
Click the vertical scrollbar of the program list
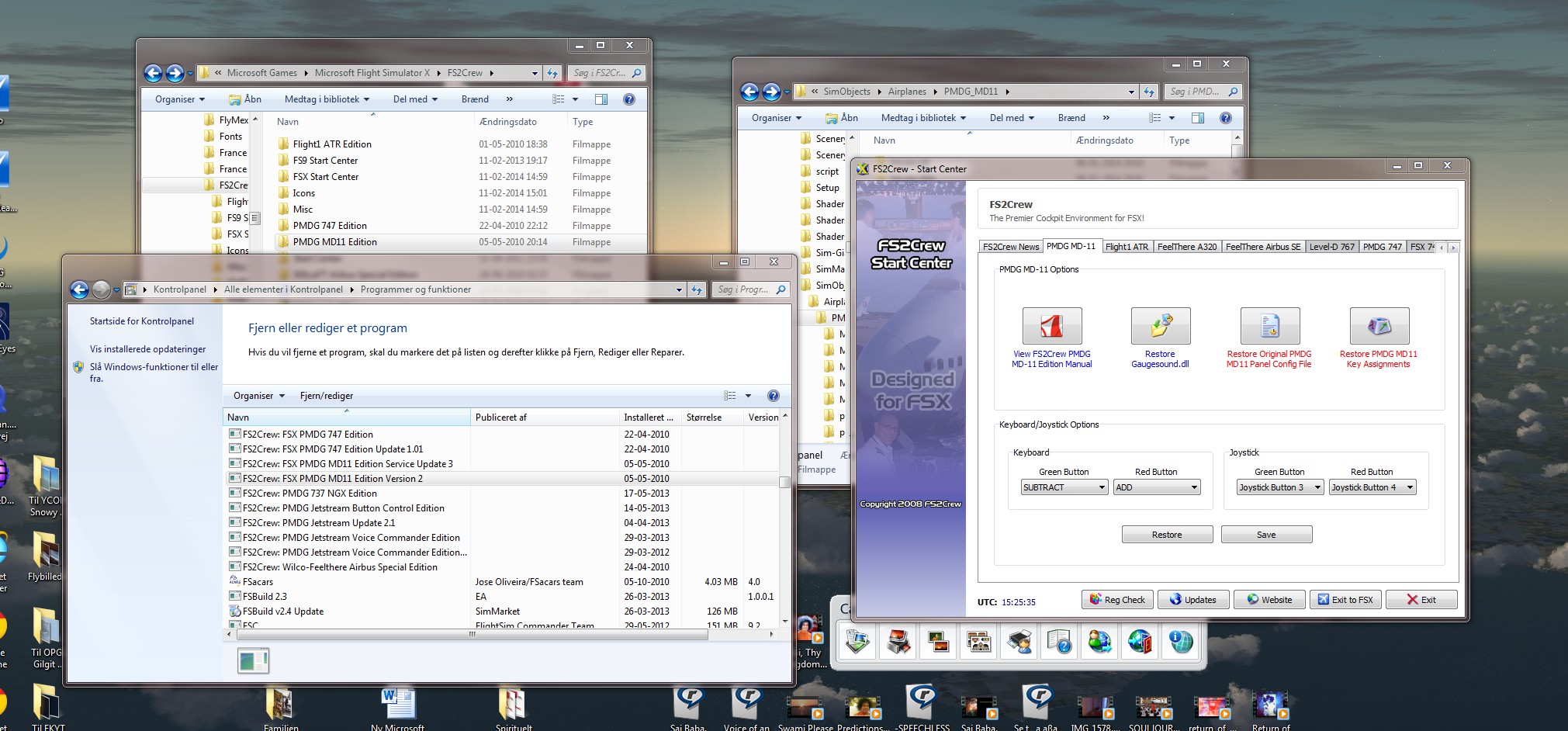[x=785, y=482]
